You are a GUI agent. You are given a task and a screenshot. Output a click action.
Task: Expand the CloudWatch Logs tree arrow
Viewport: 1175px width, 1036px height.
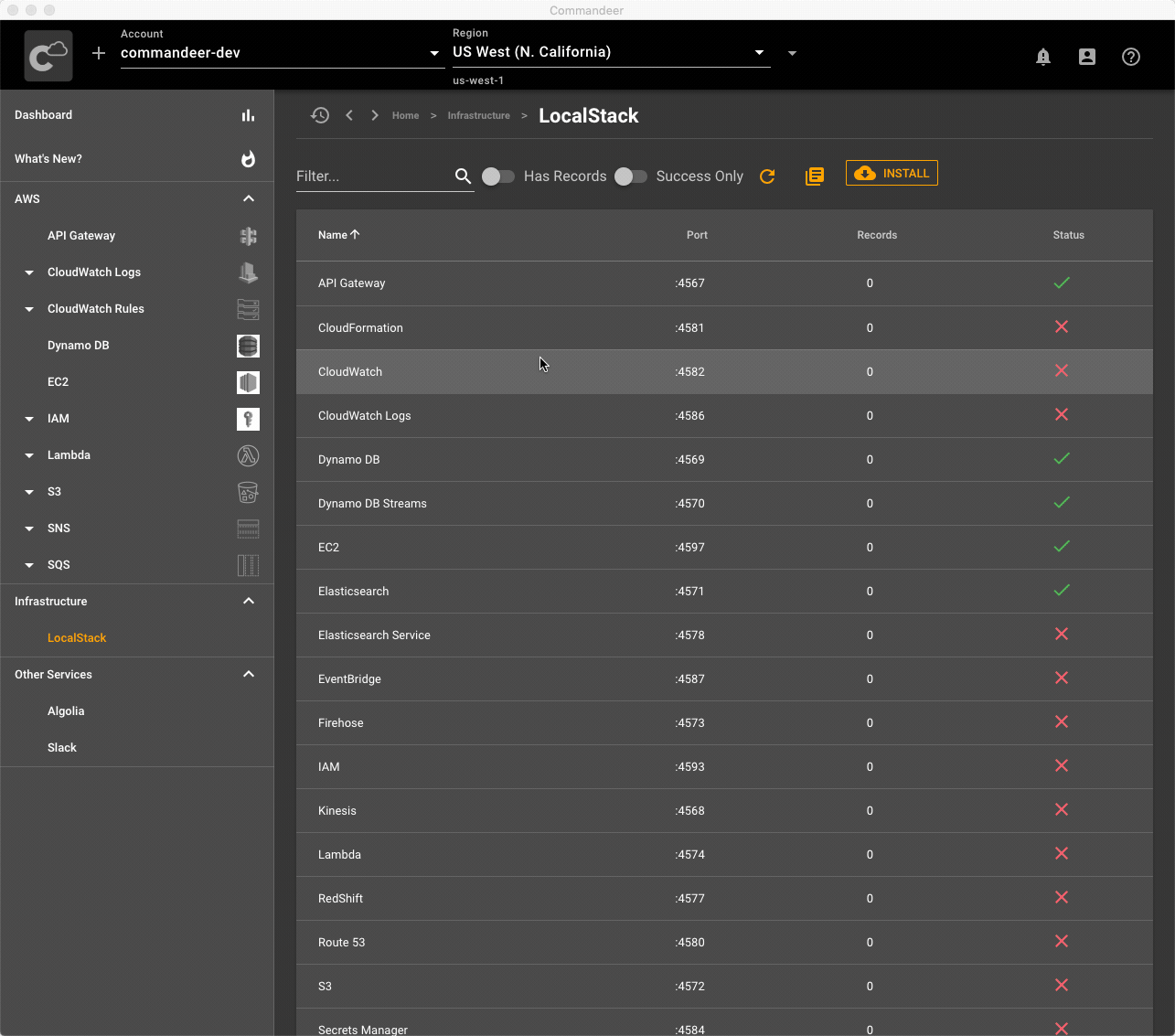coord(29,272)
